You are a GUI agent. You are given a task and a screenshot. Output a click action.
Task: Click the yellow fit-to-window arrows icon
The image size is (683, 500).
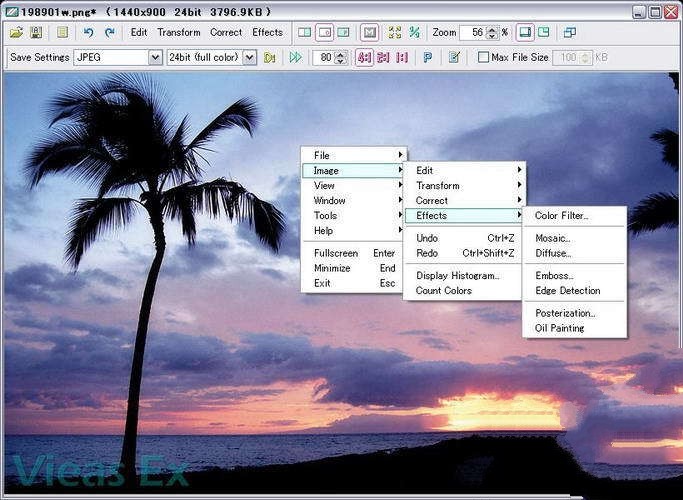click(x=395, y=32)
